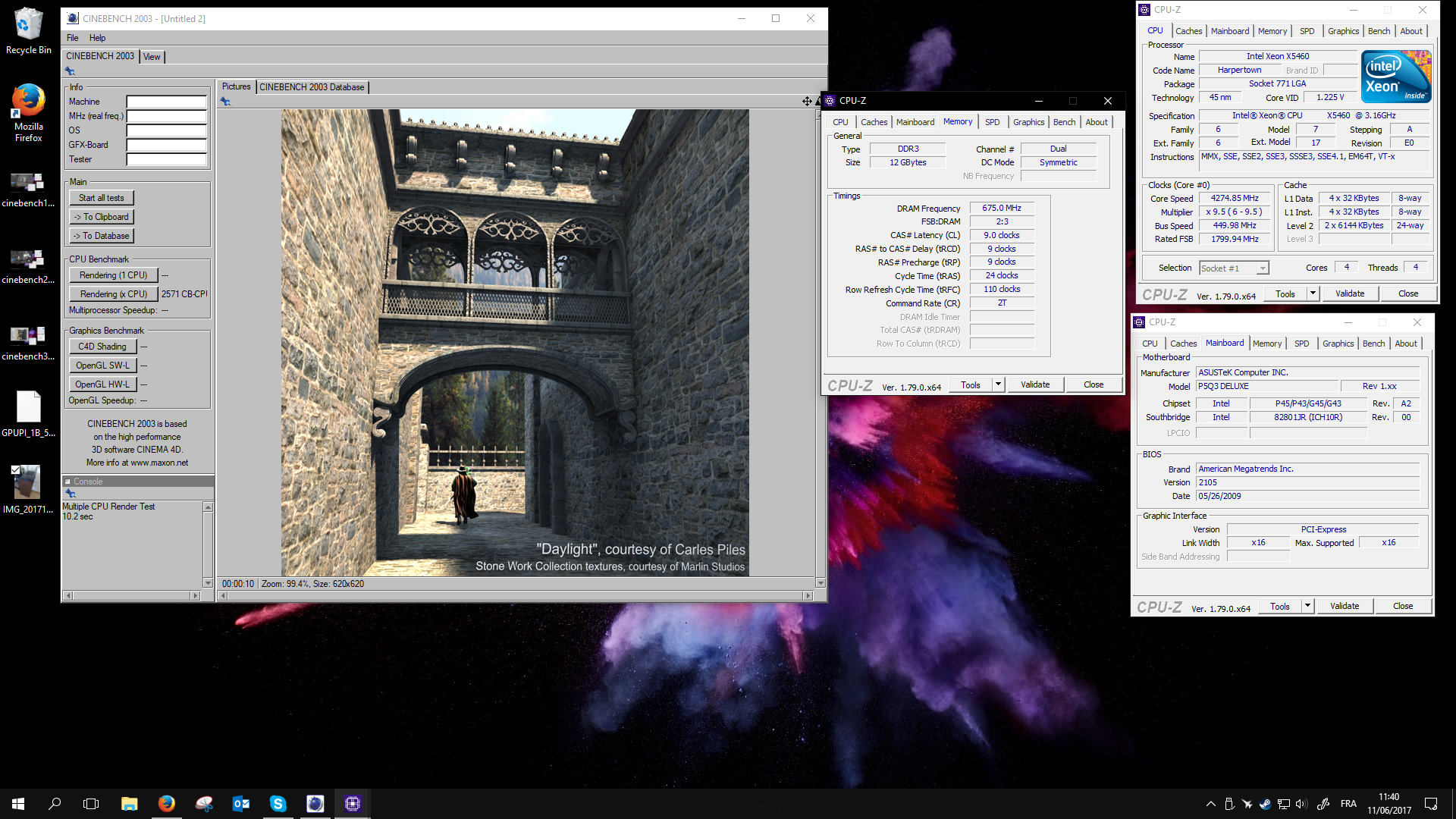Switch to View tab in CINEBENCH
Screen dimensions: 1456x819
click(x=152, y=57)
